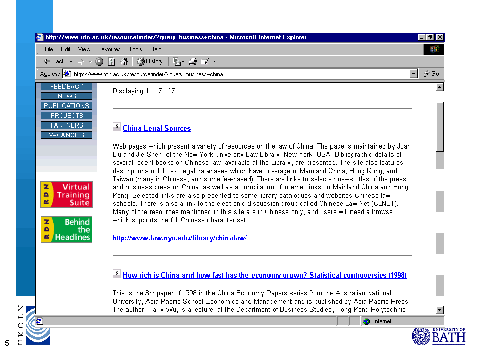The image size is (480, 360).
Task: Click the Refresh page icon
Action: click(112, 61)
